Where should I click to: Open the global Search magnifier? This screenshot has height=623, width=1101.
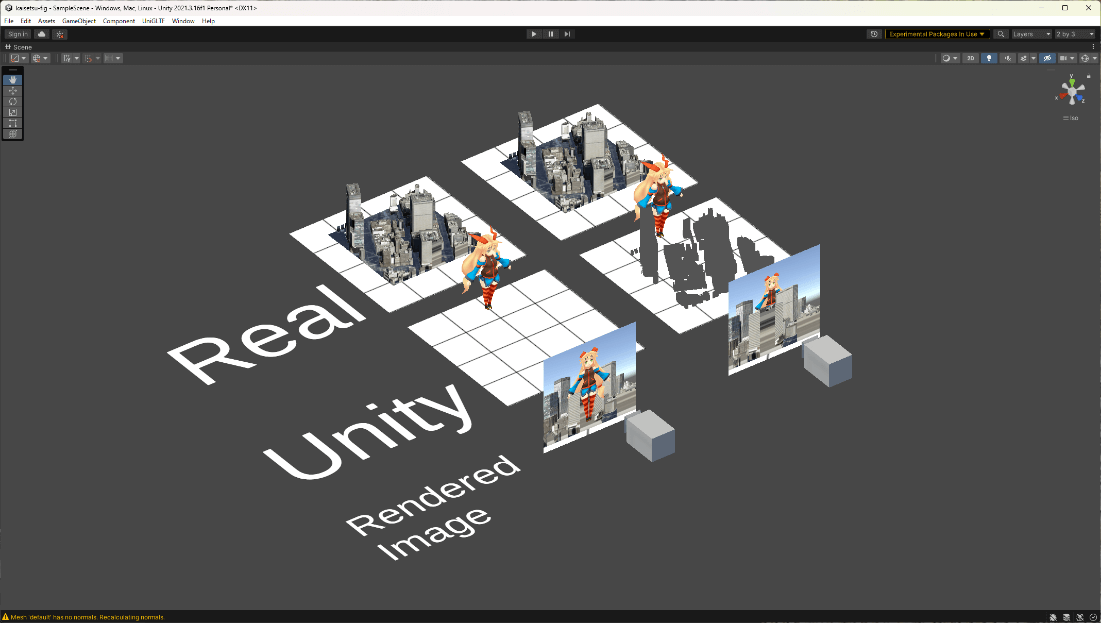click(1001, 34)
